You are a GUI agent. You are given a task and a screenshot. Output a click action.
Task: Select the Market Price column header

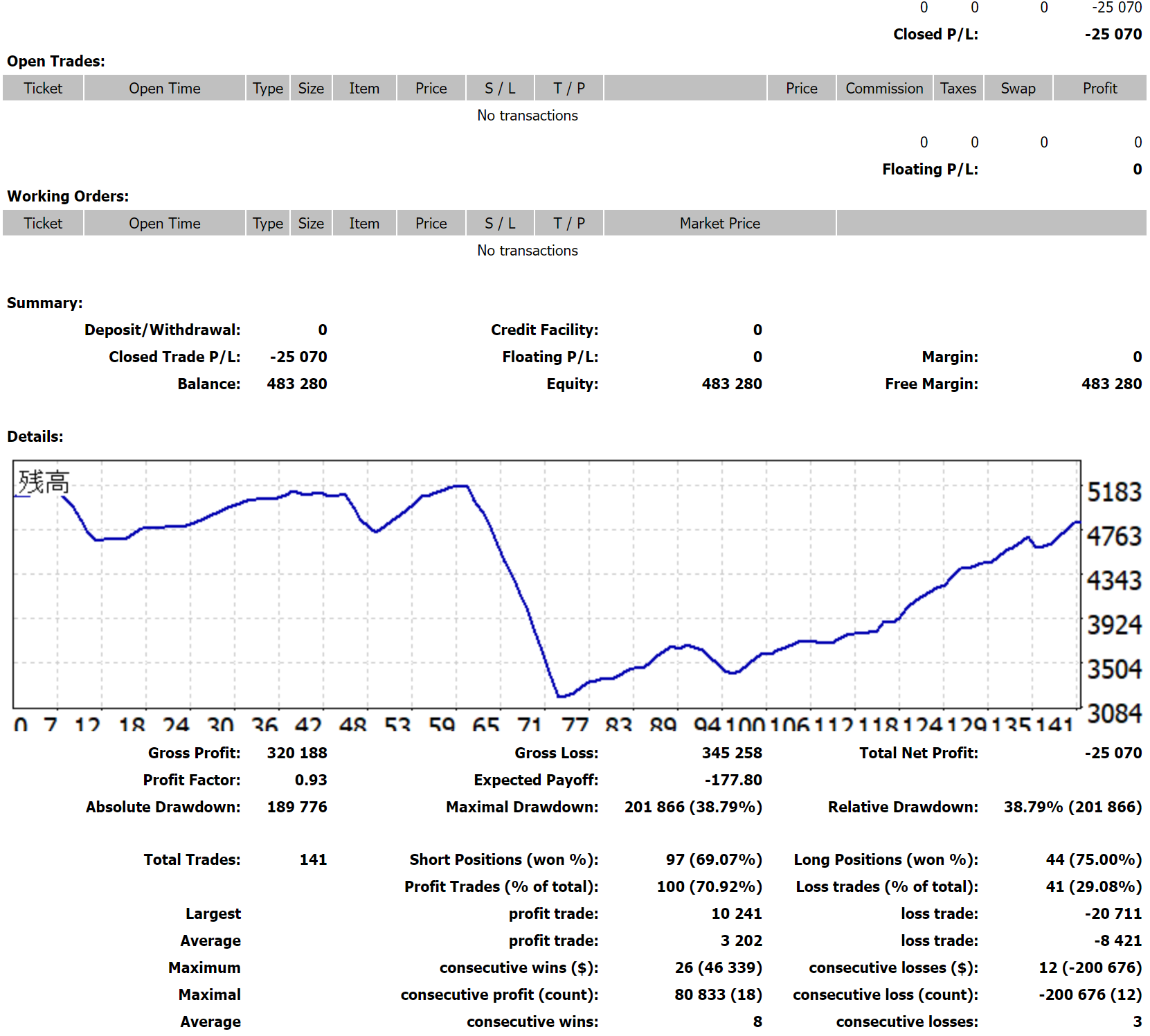click(720, 223)
